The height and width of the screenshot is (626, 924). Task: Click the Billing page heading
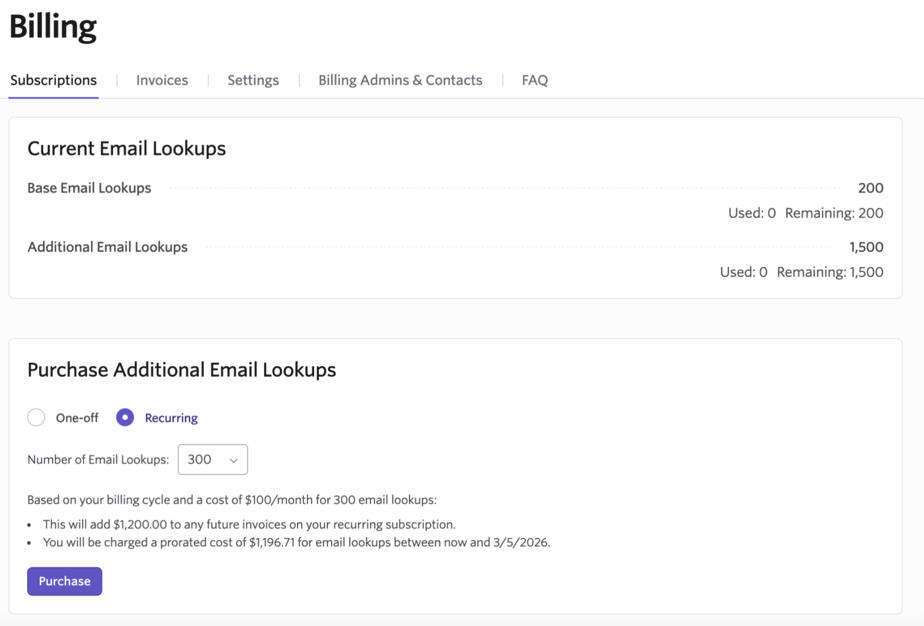coord(53,27)
